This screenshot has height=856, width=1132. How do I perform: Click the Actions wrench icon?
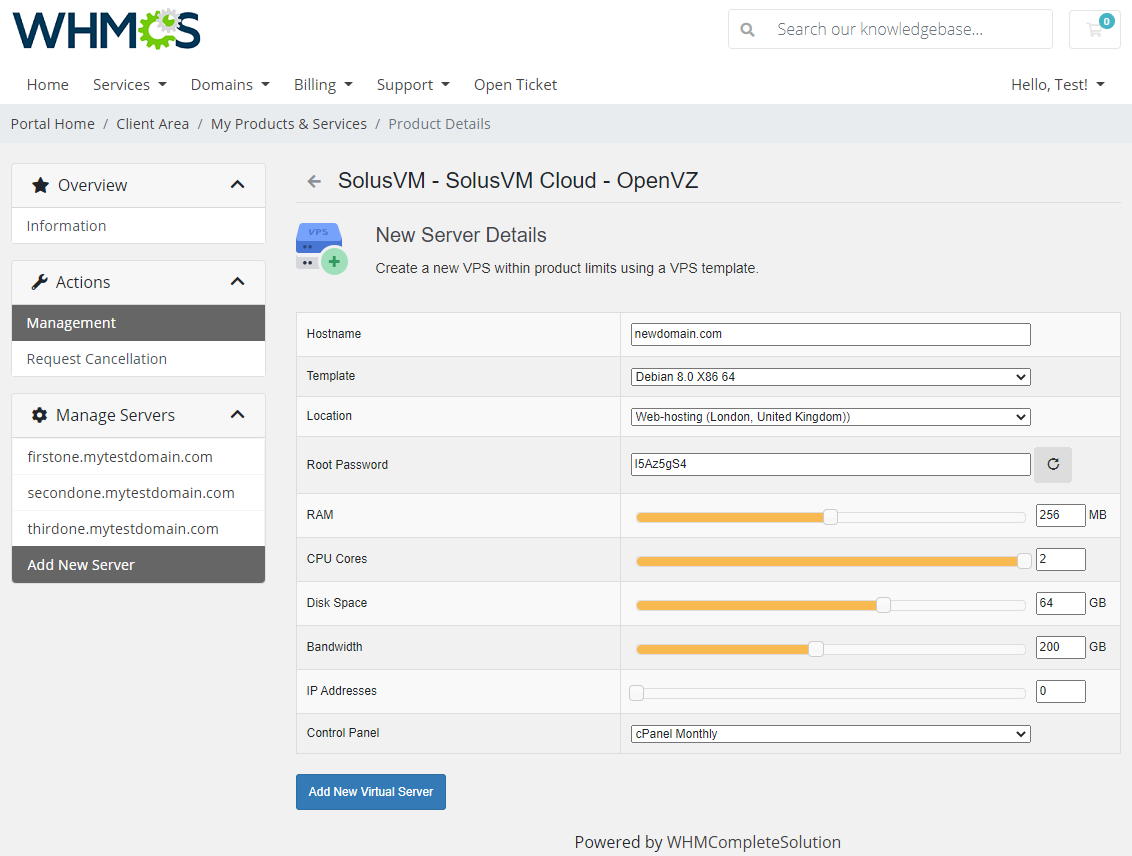point(40,282)
